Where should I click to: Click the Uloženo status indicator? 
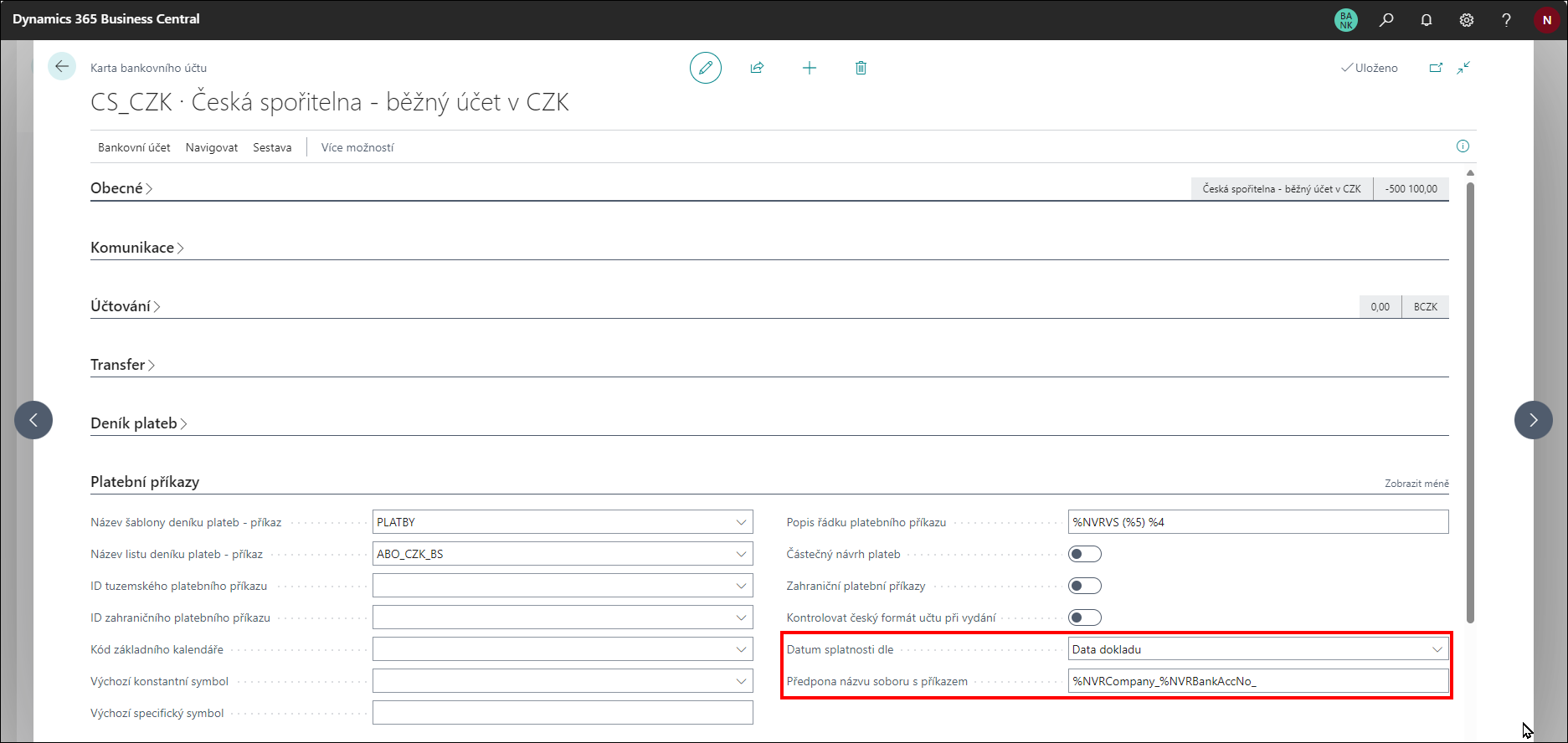coord(1370,68)
